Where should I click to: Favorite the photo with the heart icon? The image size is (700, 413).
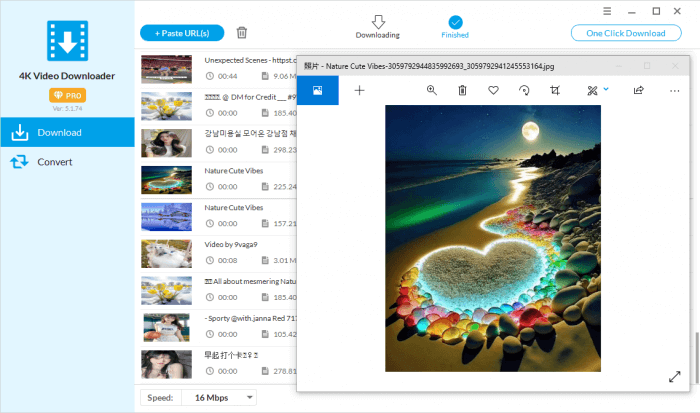pos(493,90)
